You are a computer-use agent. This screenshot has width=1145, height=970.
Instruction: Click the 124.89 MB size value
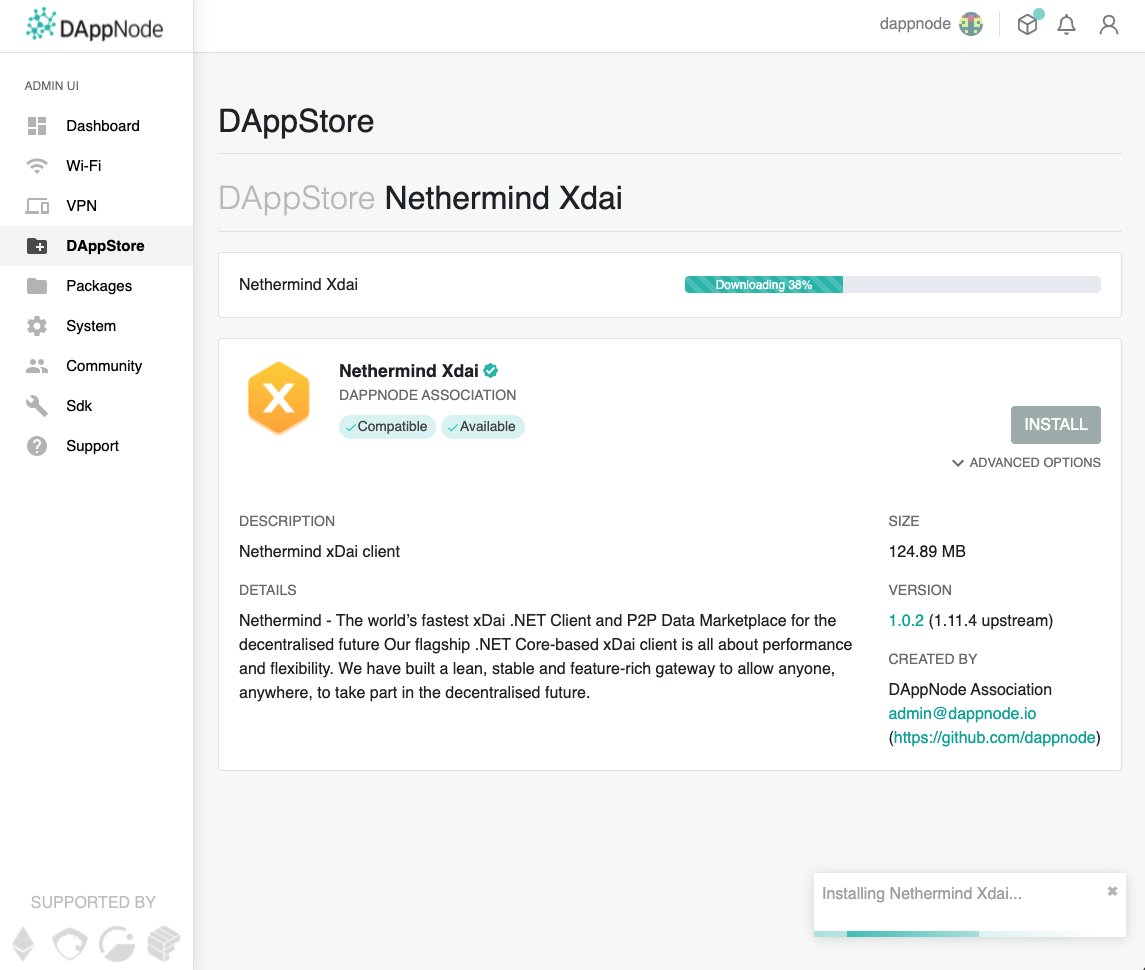coord(927,551)
